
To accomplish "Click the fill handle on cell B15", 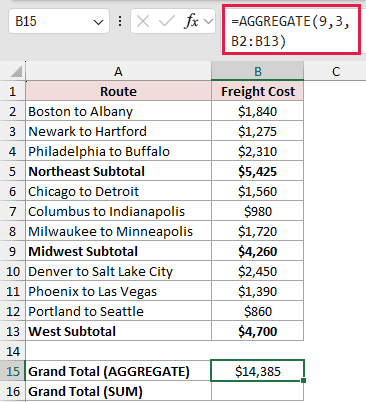I will coord(303,380).
